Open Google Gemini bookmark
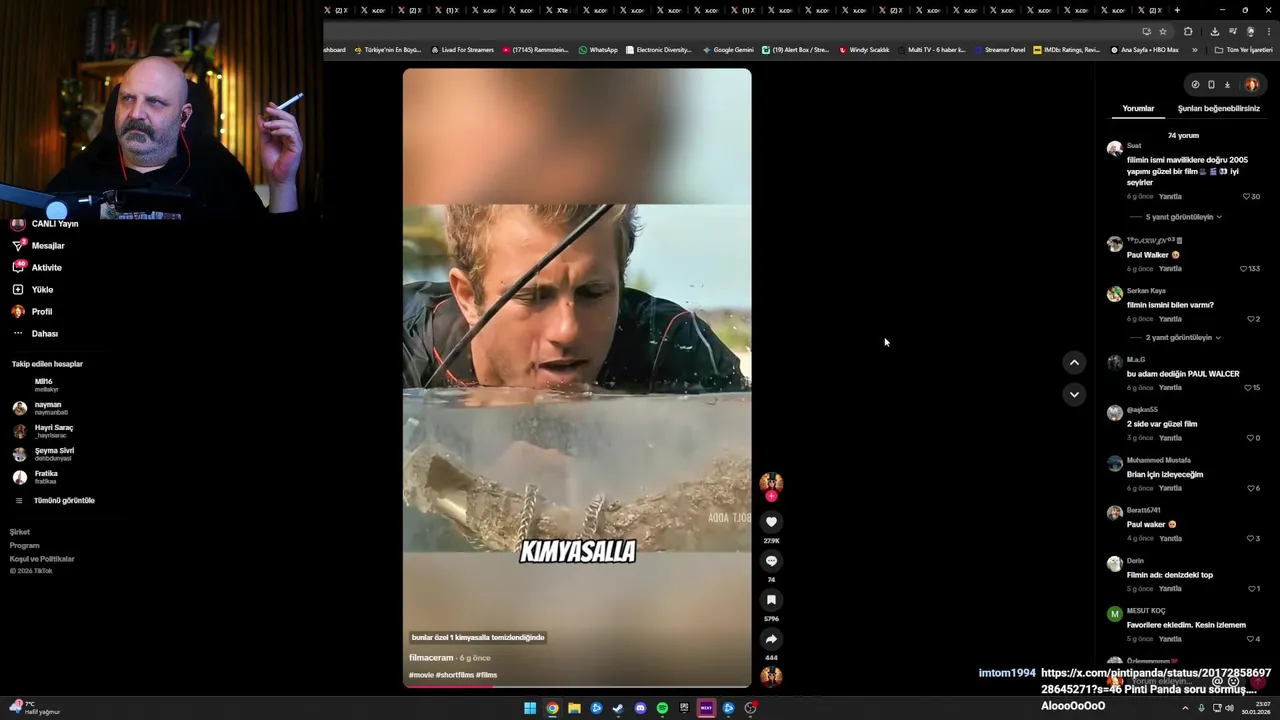1280x720 pixels. tap(728, 50)
